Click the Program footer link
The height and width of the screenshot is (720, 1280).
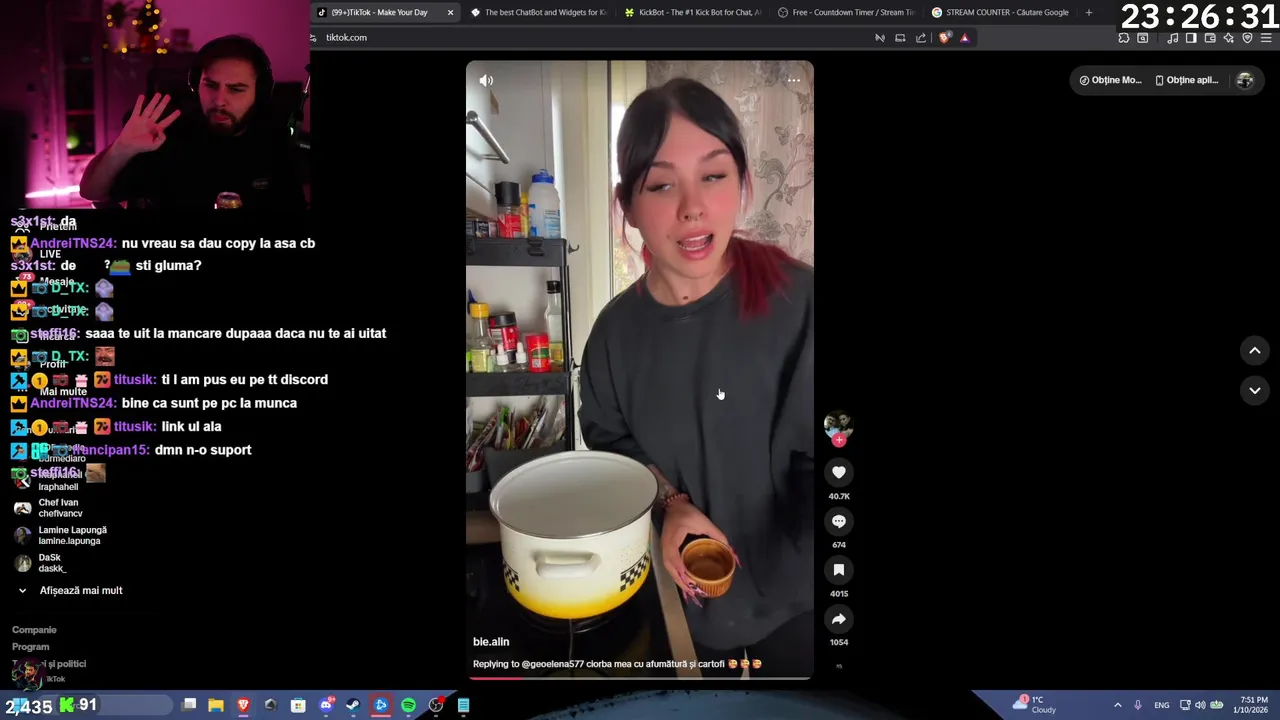30,647
